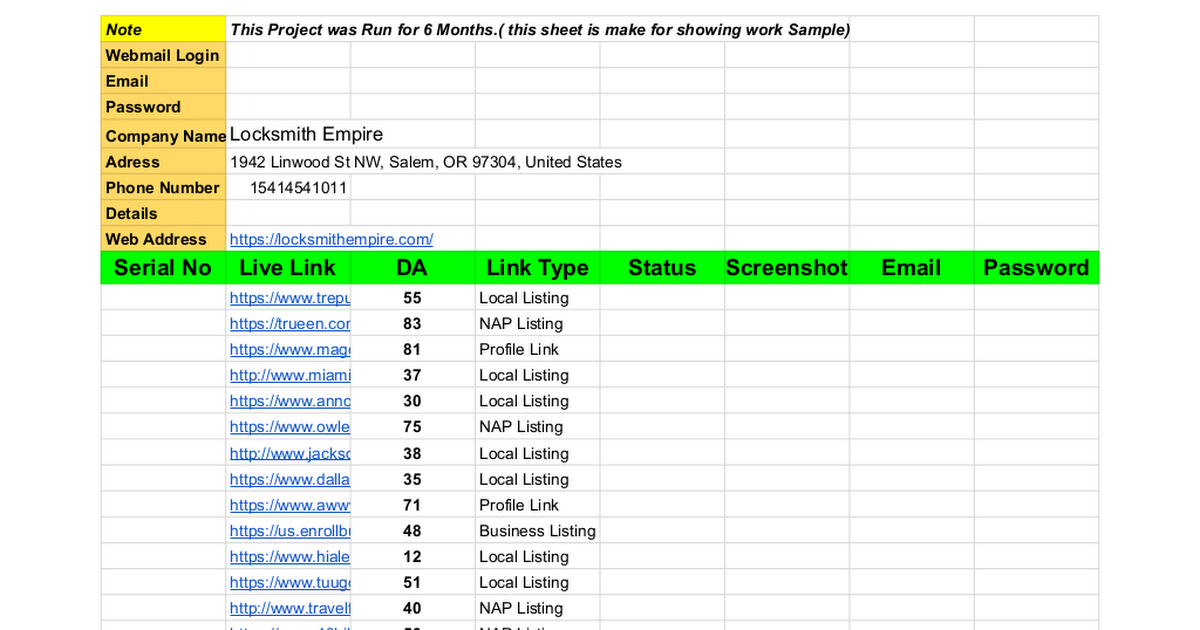Open the https://www.mag live link

click(x=290, y=350)
